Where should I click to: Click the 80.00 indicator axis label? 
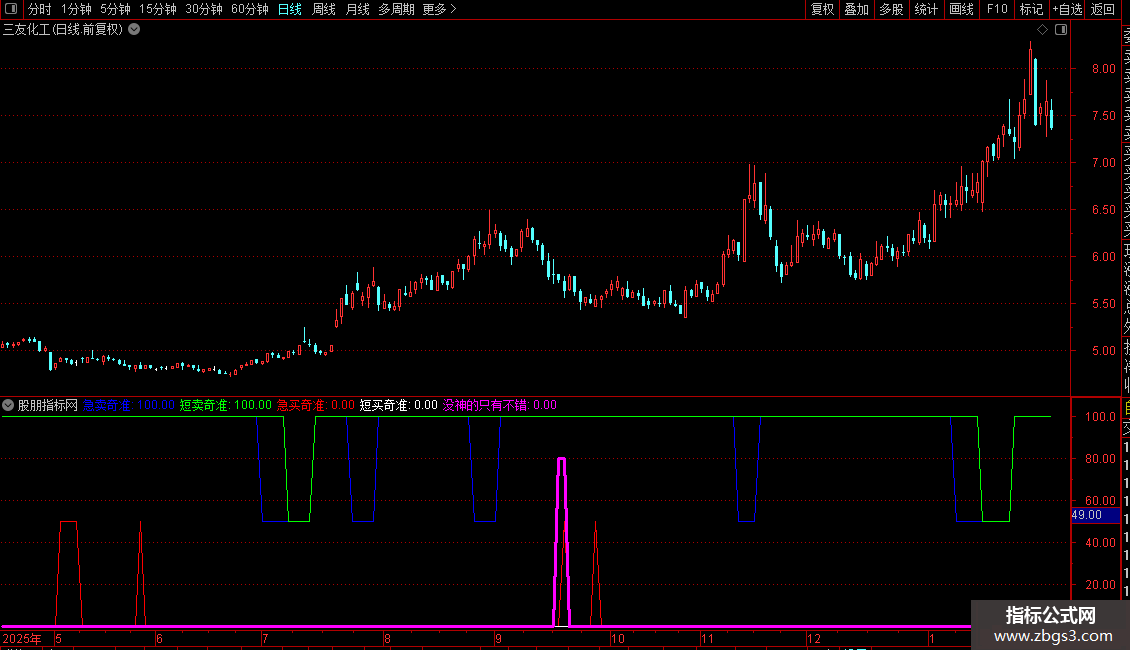pos(1100,458)
